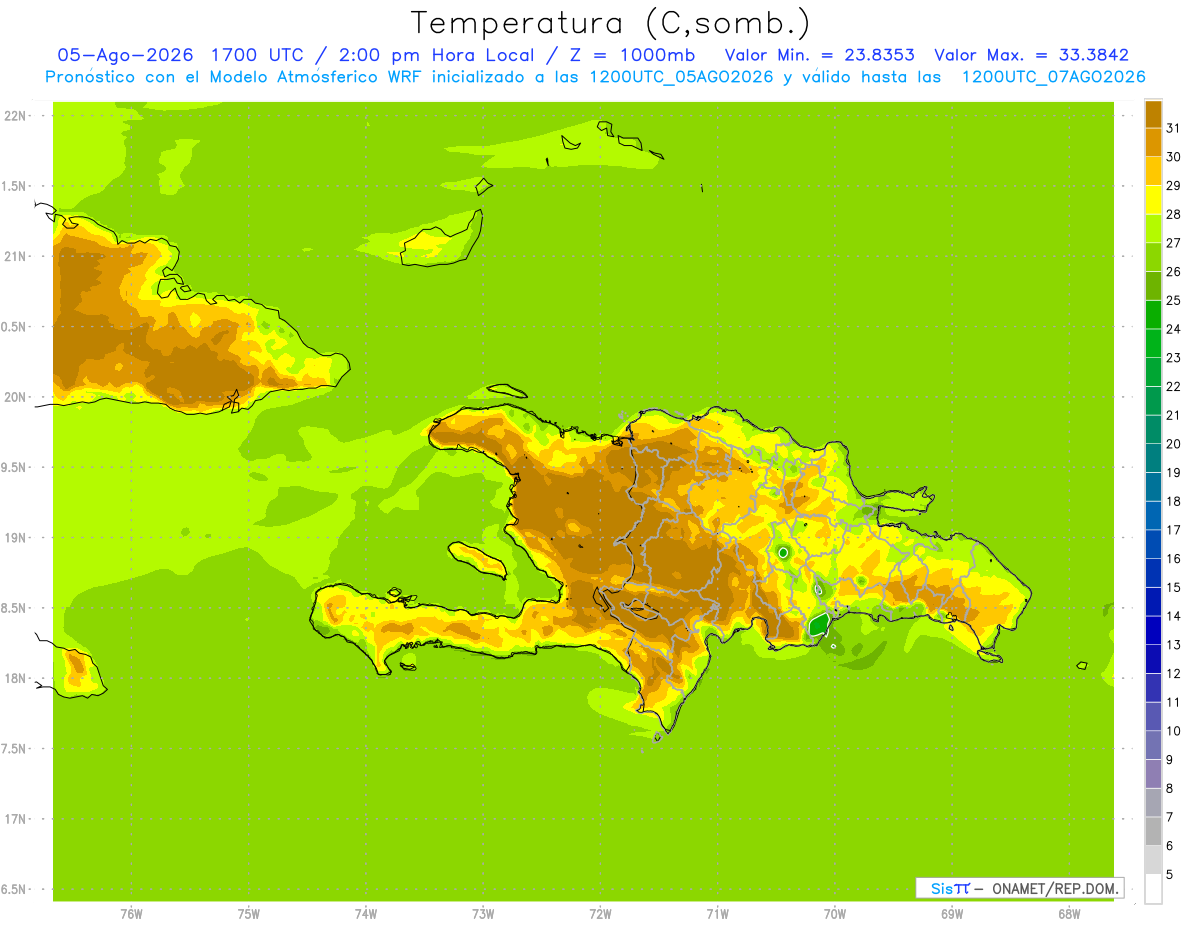This screenshot has width=1200, height=927.
Task: Click legend swatch between 30 and 31
Action: tap(1153, 142)
